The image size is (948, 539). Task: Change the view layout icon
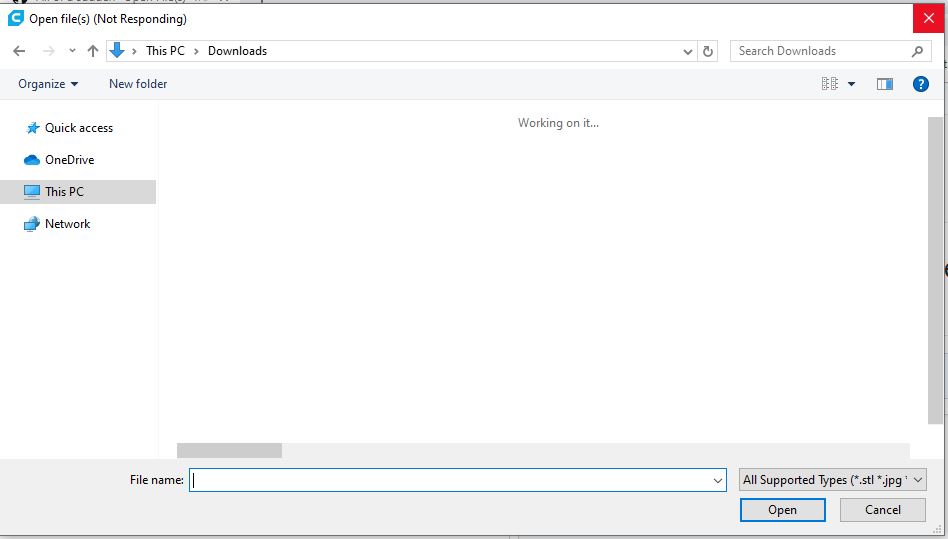tap(830, 84)
